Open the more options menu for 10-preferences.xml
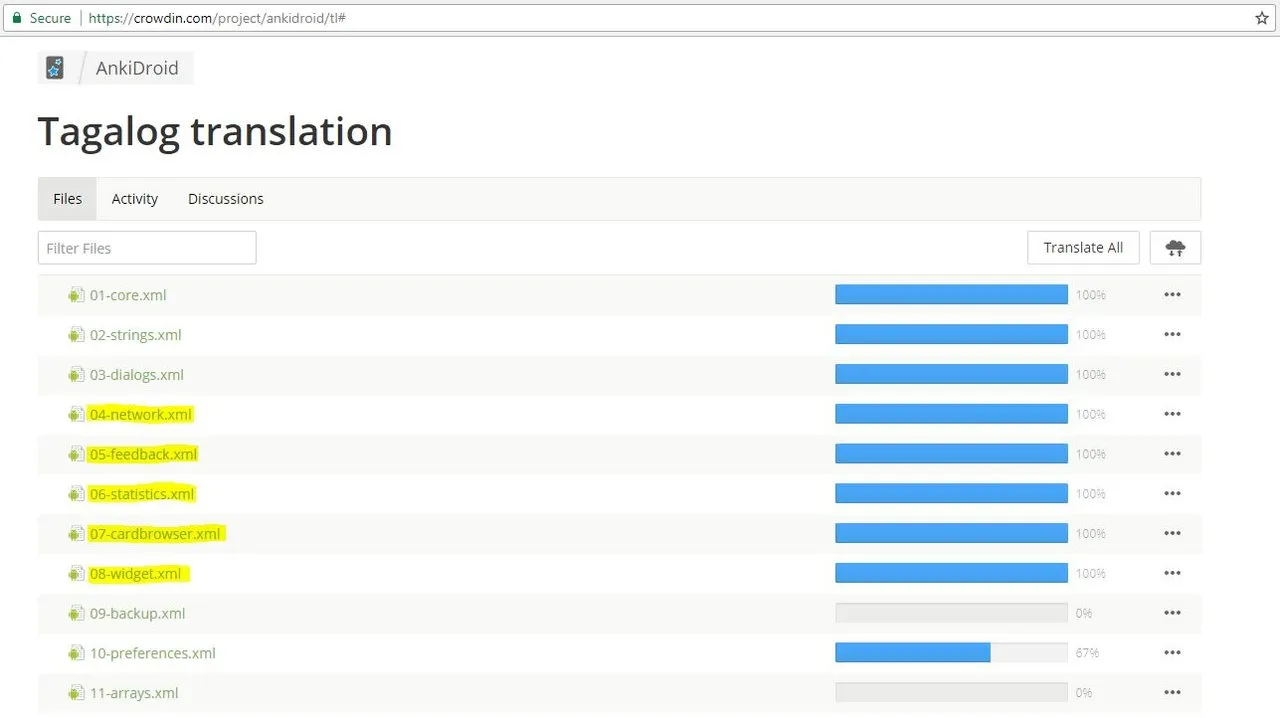Image resolution: width=1280 pixels, height=718 pixels. [1172, 653]
